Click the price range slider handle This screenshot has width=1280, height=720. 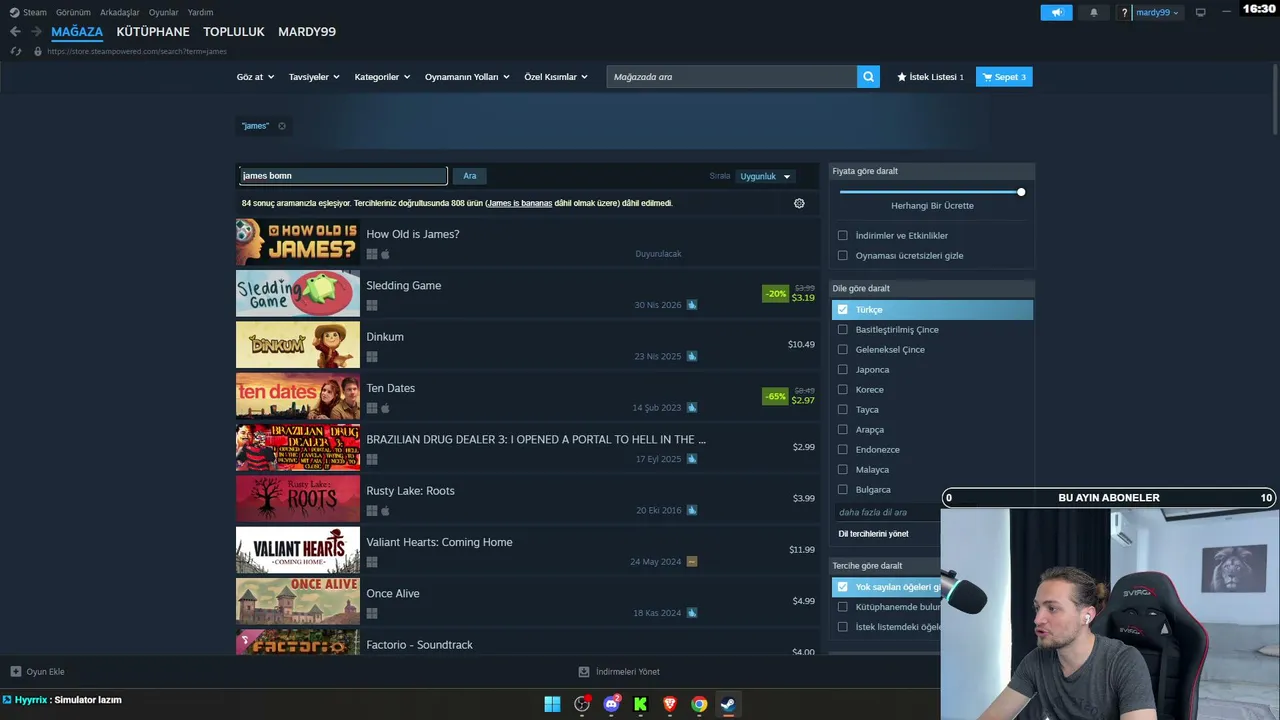click(x=1021, y=192)
